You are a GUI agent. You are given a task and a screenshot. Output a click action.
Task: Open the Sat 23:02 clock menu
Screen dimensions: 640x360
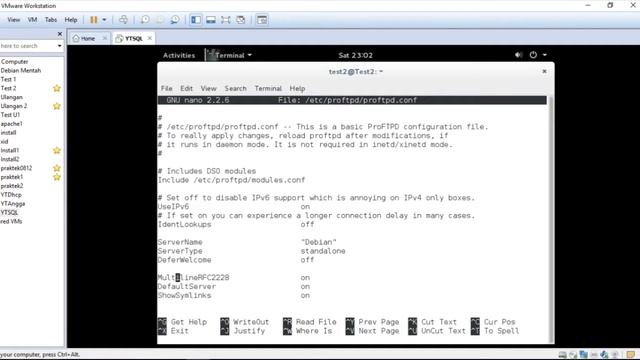coord(356,55)
